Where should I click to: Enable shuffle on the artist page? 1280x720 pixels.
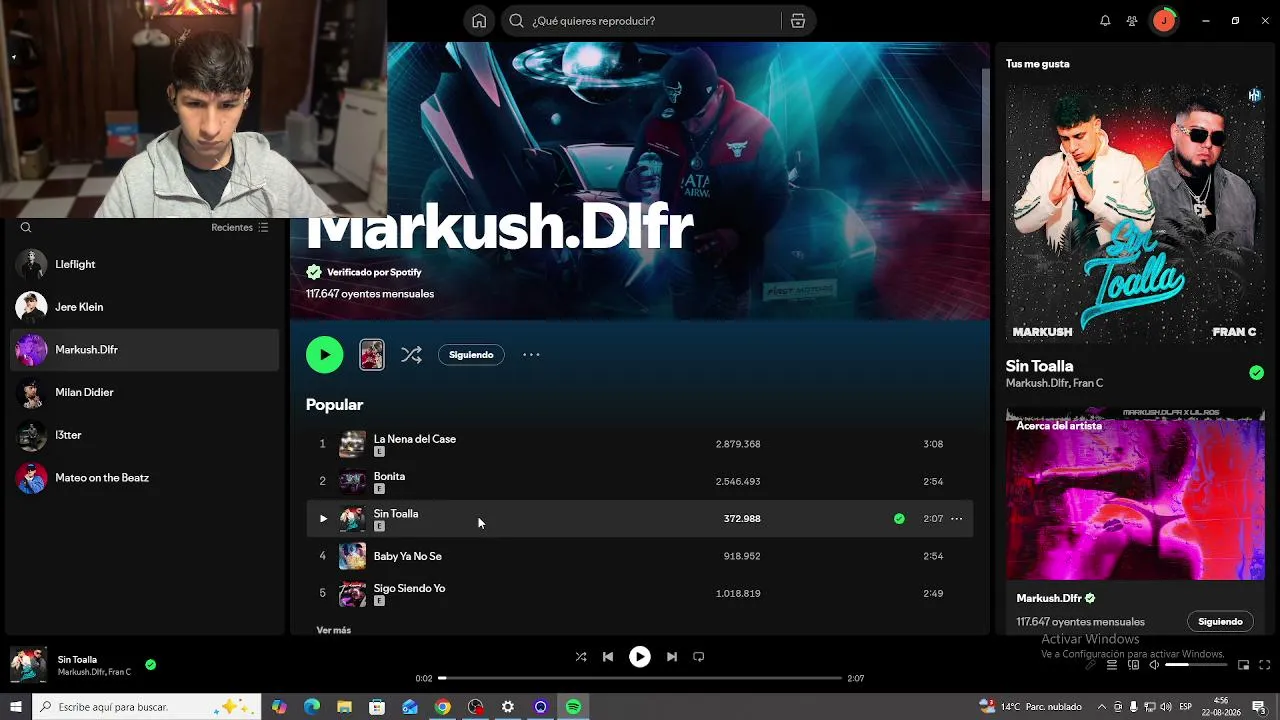pyautogui.click(x=411, y=355)
